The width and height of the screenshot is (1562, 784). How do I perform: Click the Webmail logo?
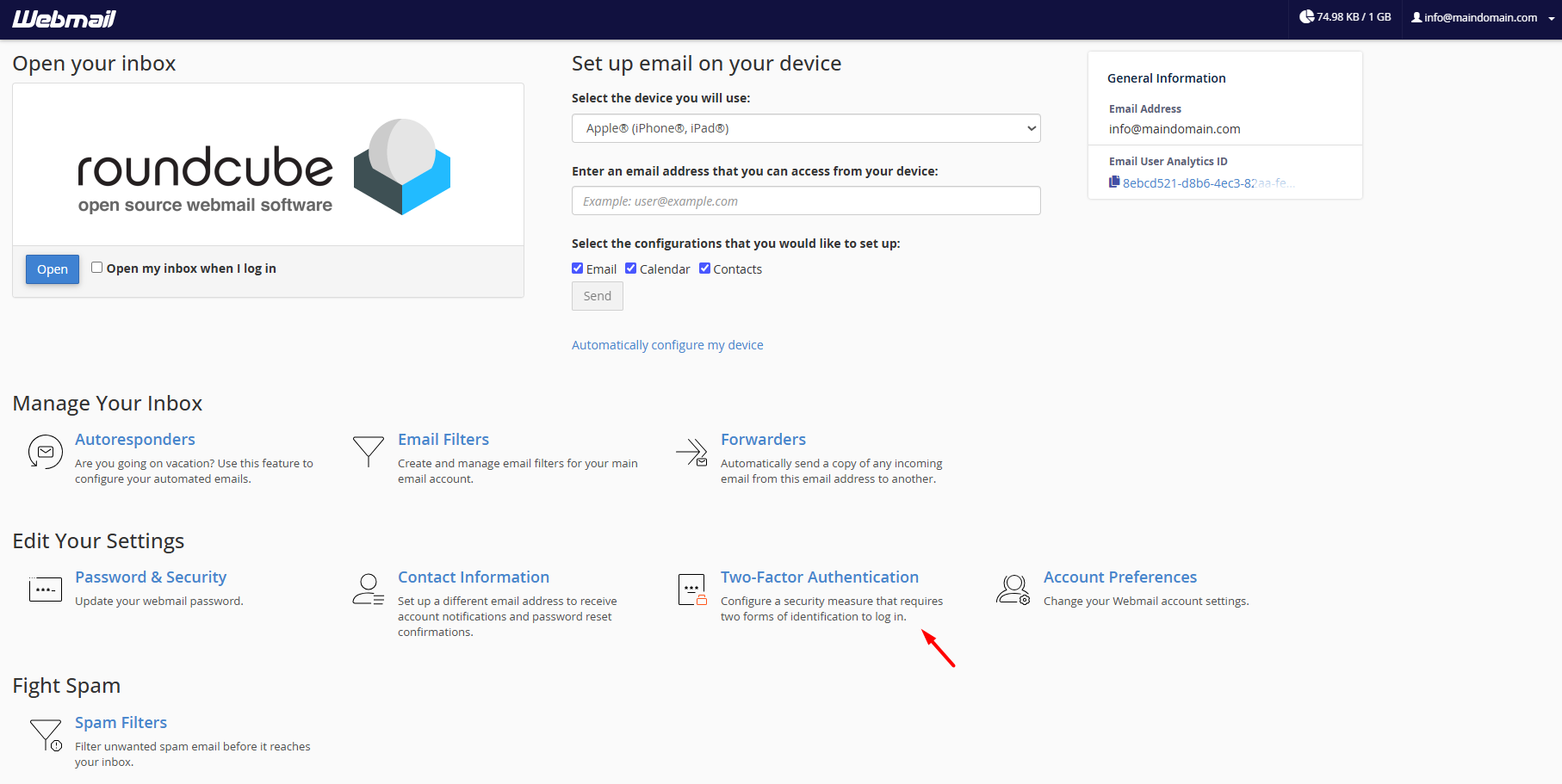(64, 19)
